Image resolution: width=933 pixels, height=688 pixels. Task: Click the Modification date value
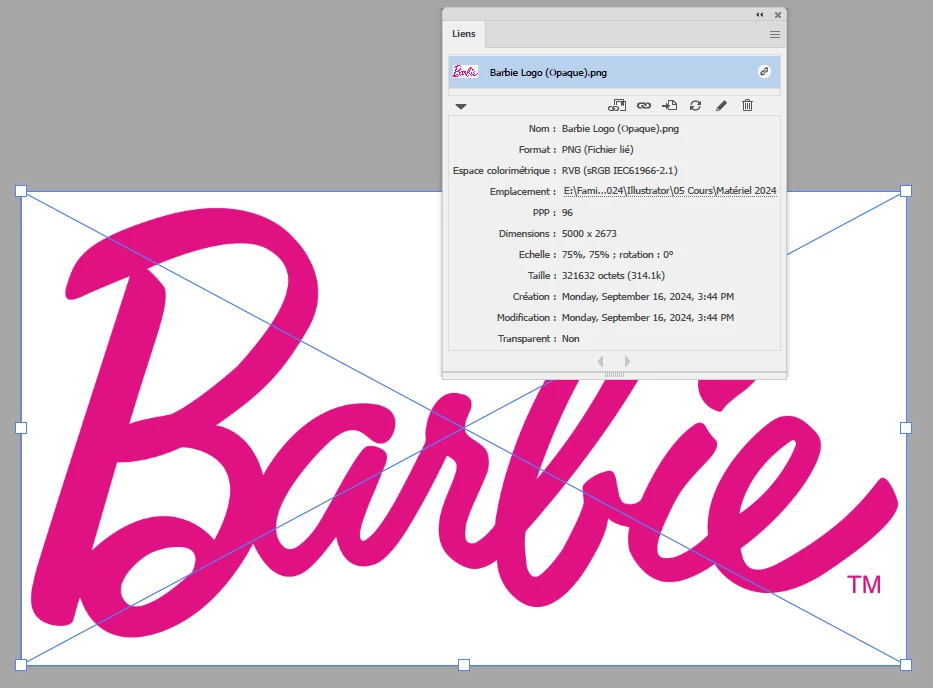pyautogui.click(x=647, y=318)
